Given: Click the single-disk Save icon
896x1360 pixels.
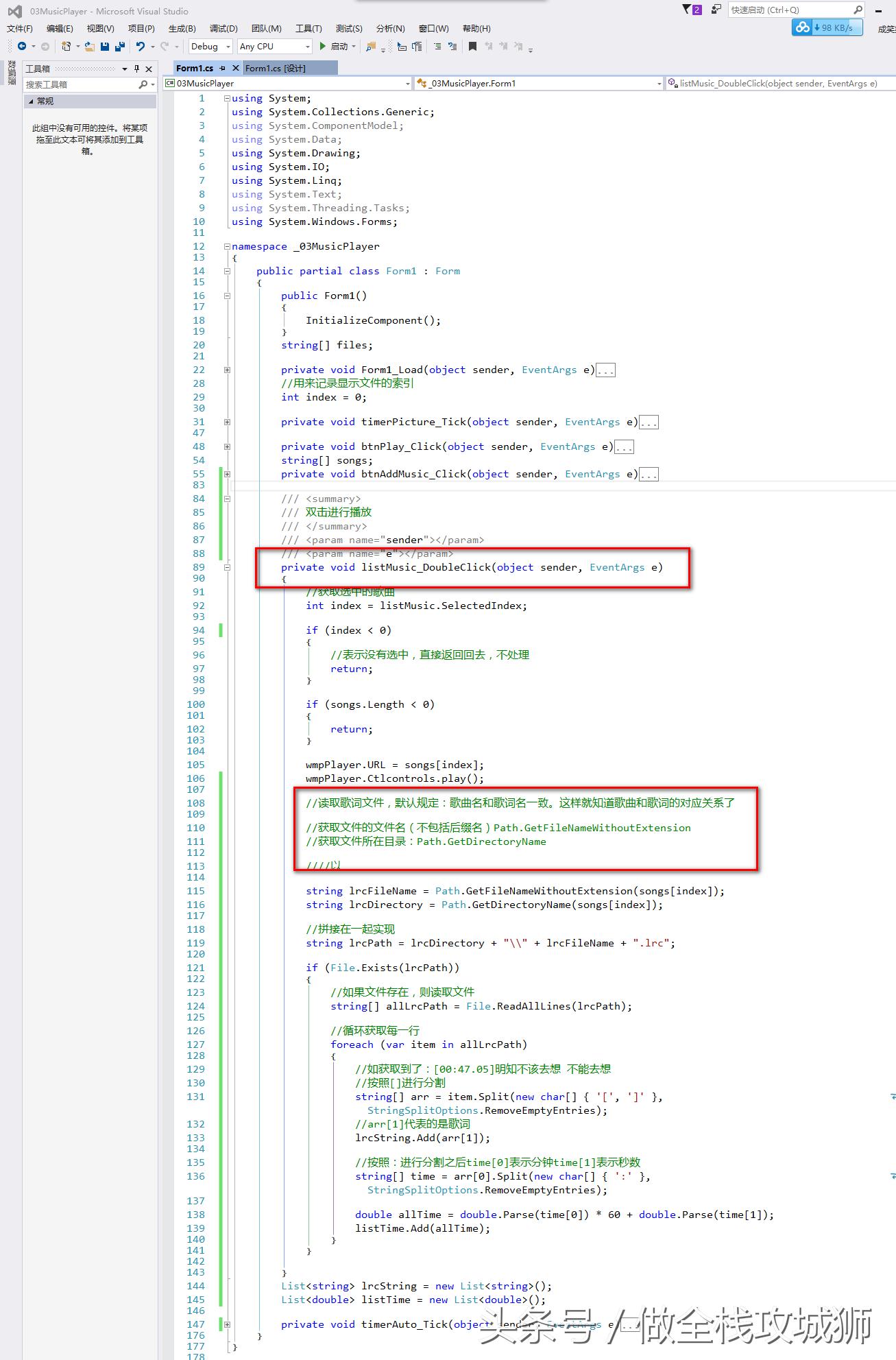Looking at the screenshot, I should 105,47.
